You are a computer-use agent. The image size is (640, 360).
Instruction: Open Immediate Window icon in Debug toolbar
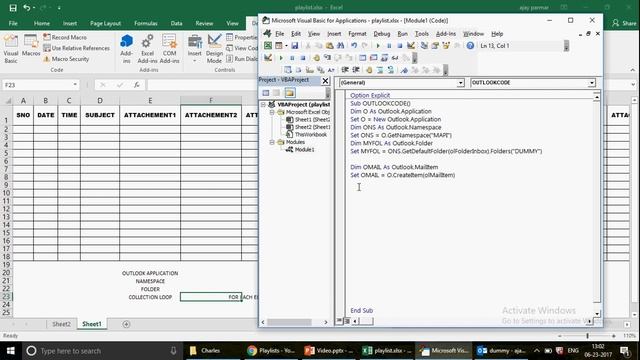pos(373,58)
